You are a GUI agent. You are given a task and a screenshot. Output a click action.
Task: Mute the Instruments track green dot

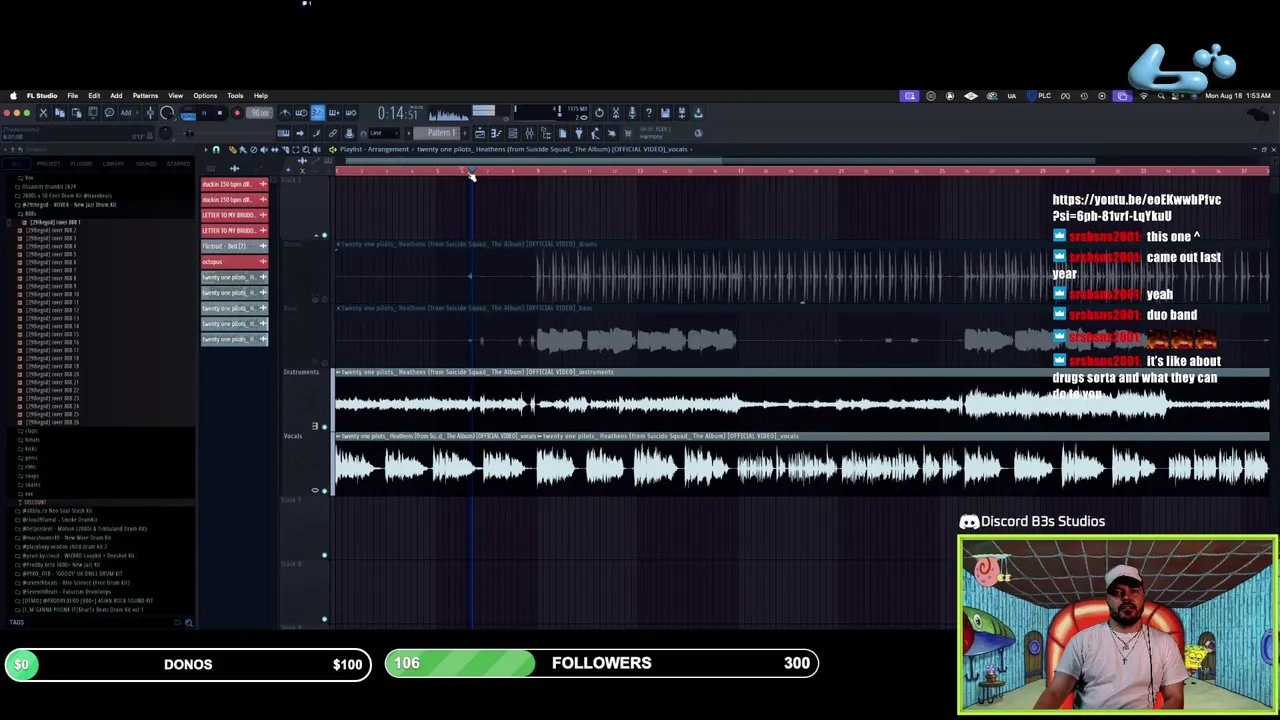324,426
